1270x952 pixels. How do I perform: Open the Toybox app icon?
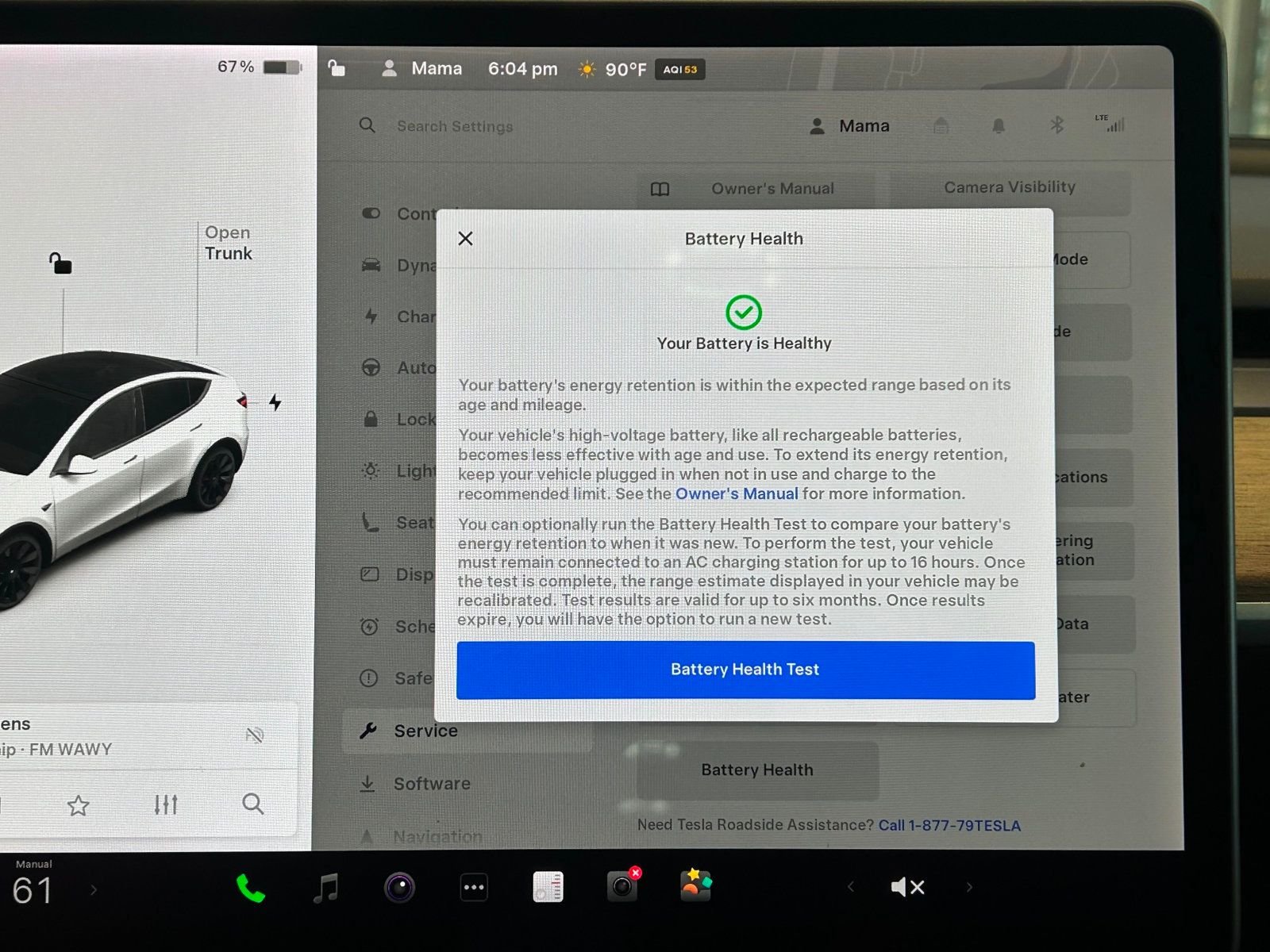pos(695,885)
